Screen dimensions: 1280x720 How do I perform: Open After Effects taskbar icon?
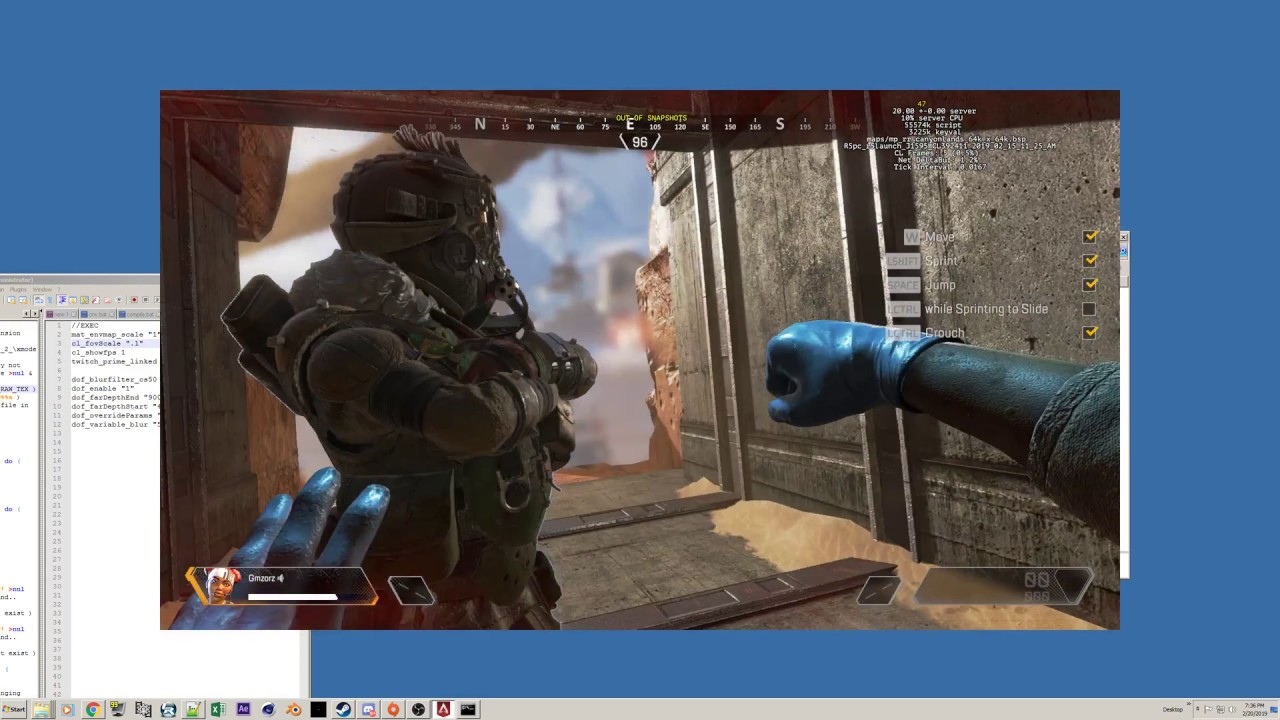pos(243,709)
